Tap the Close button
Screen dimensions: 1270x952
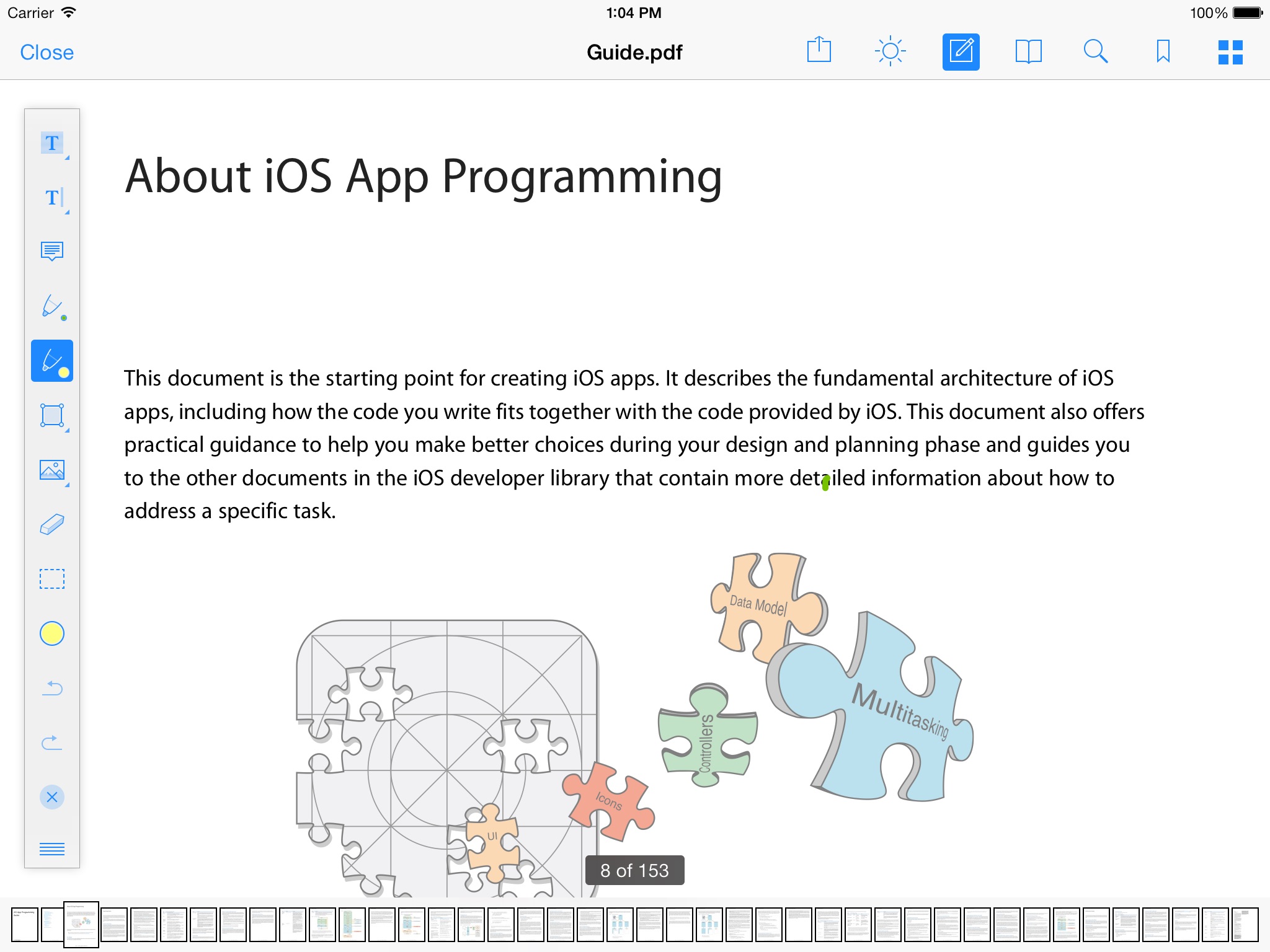point(47,52)
